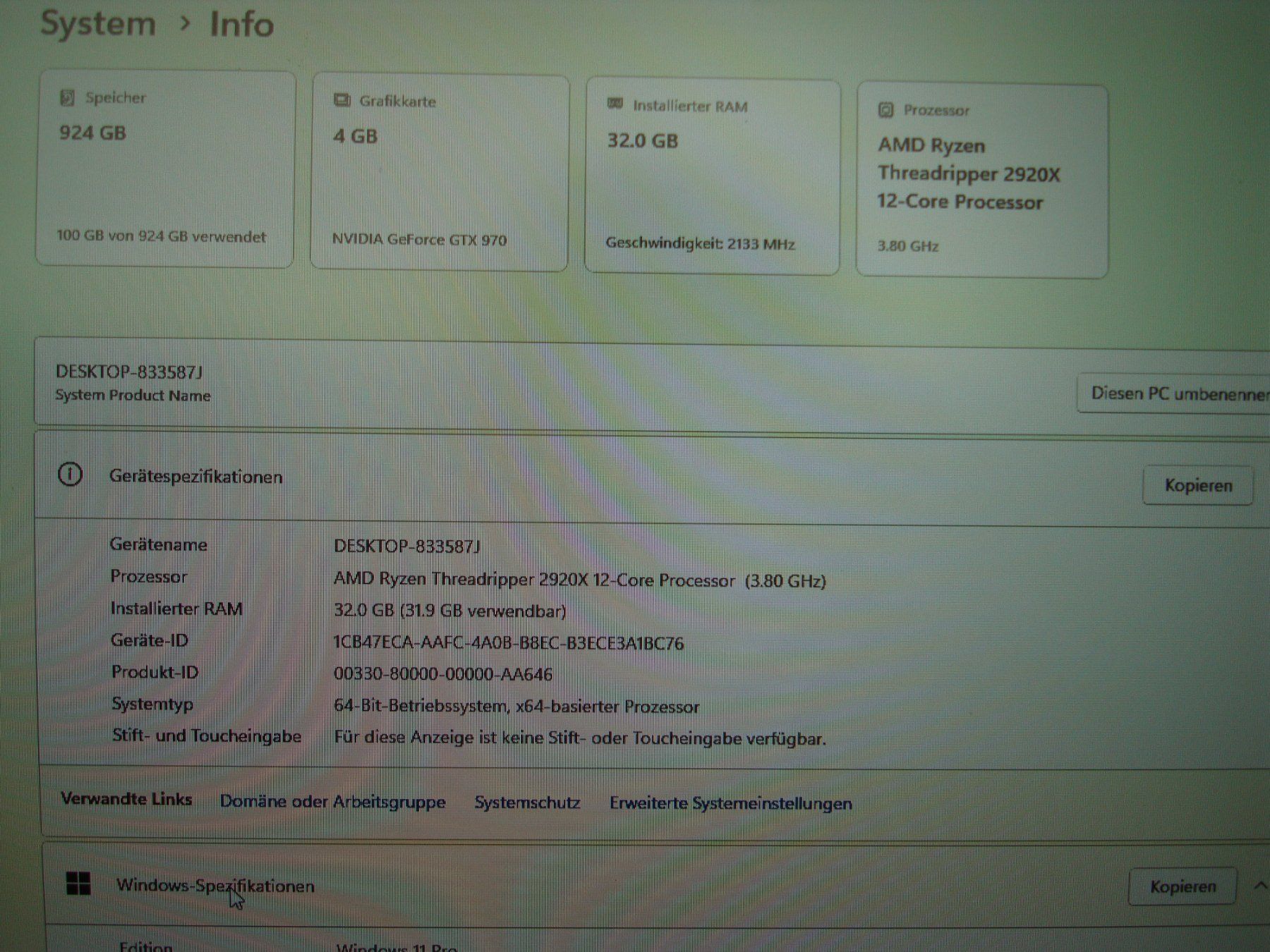The image size is (1270, 952).
Task: Click the Gerätename label
Action: tap(159, 544)
